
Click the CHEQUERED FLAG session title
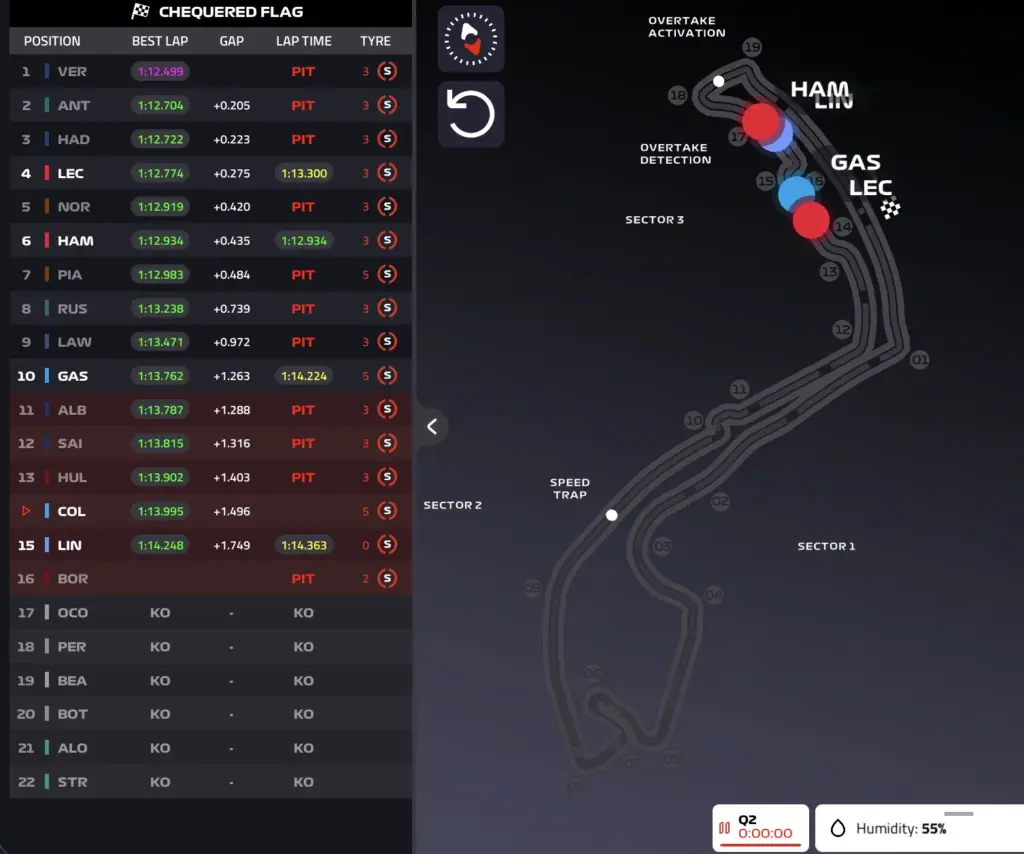click(231, 12)
